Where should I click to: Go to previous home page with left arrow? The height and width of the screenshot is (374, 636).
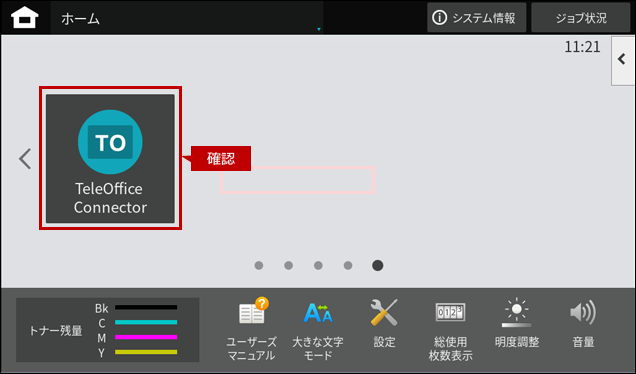coord(25,159)
